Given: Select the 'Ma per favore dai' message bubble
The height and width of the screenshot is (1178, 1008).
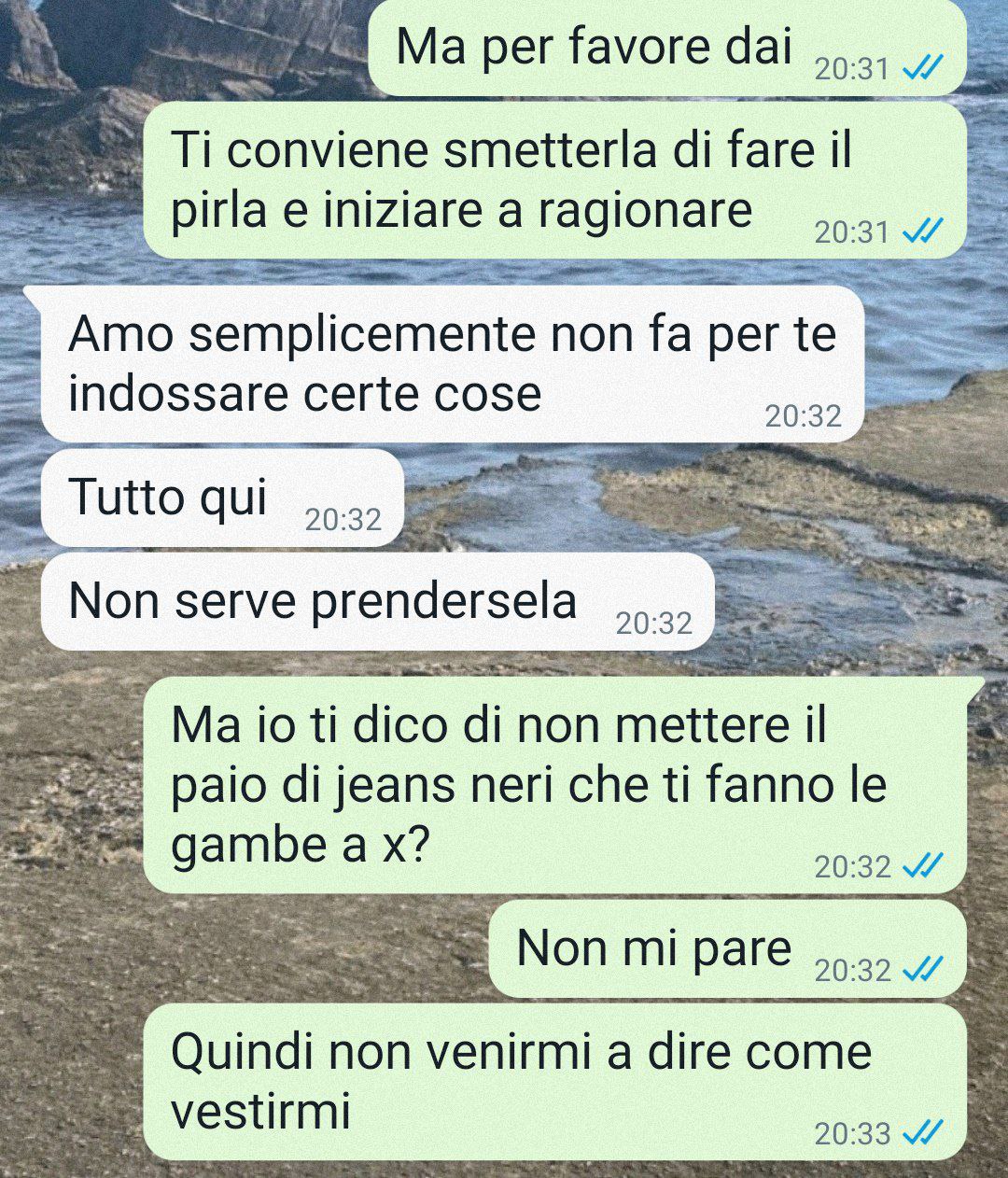Looking at the screenshot, I should 667,48.
